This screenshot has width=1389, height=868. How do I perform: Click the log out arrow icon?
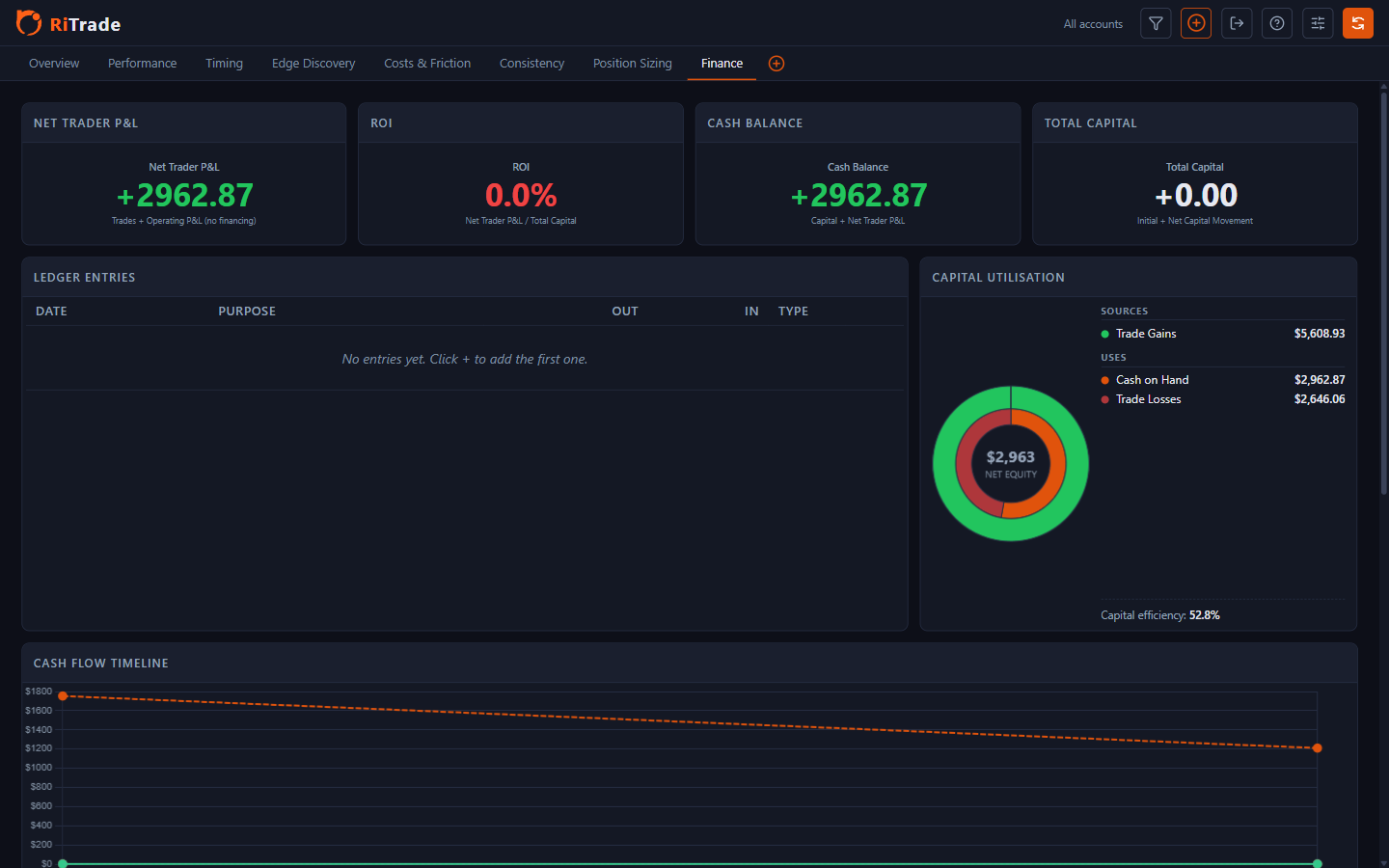pos(1237,23)
